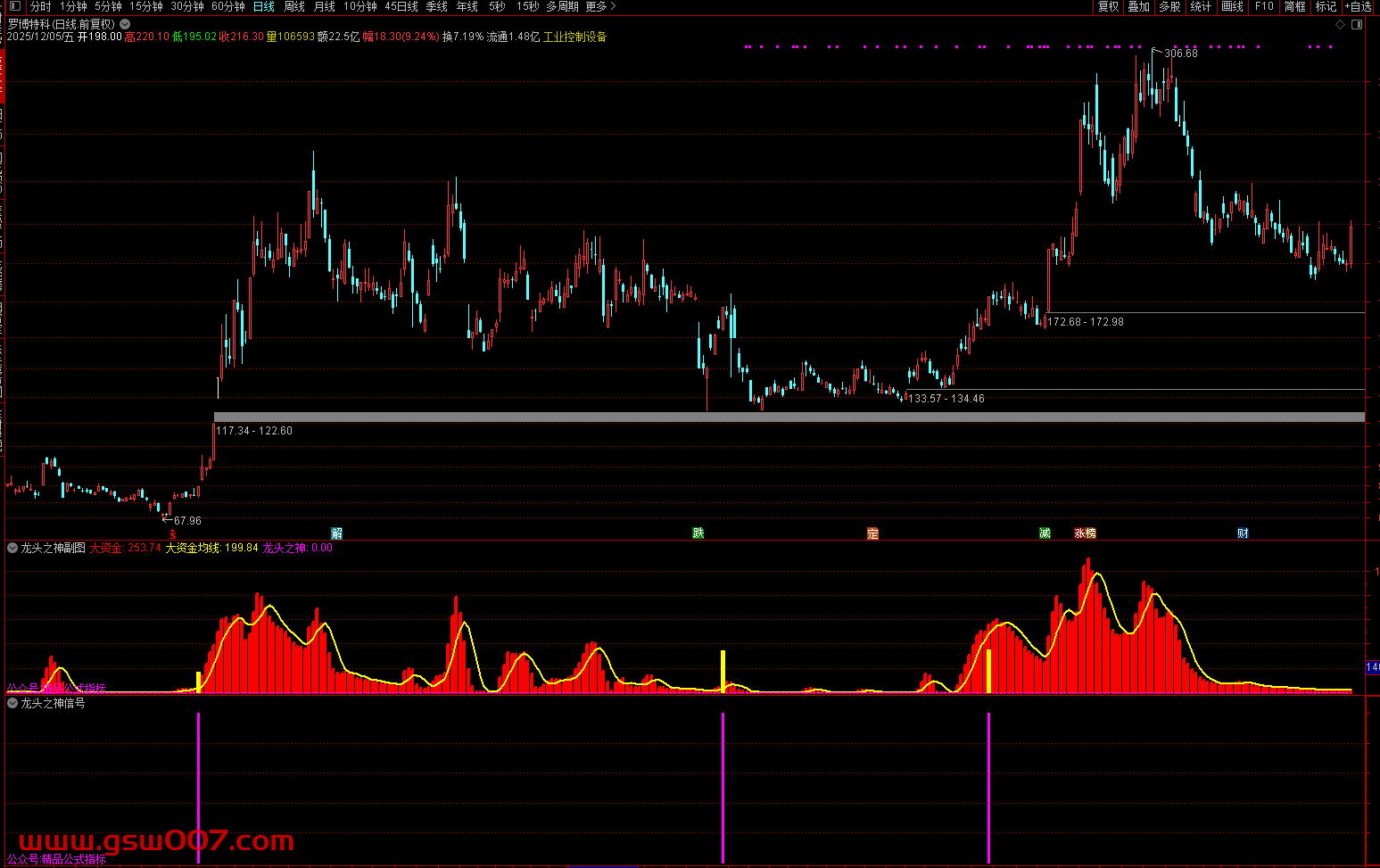The width and height of the screenshot is (1380, 868).
Task: Click the 跌 event marker icon
Action: click(698, 533)
